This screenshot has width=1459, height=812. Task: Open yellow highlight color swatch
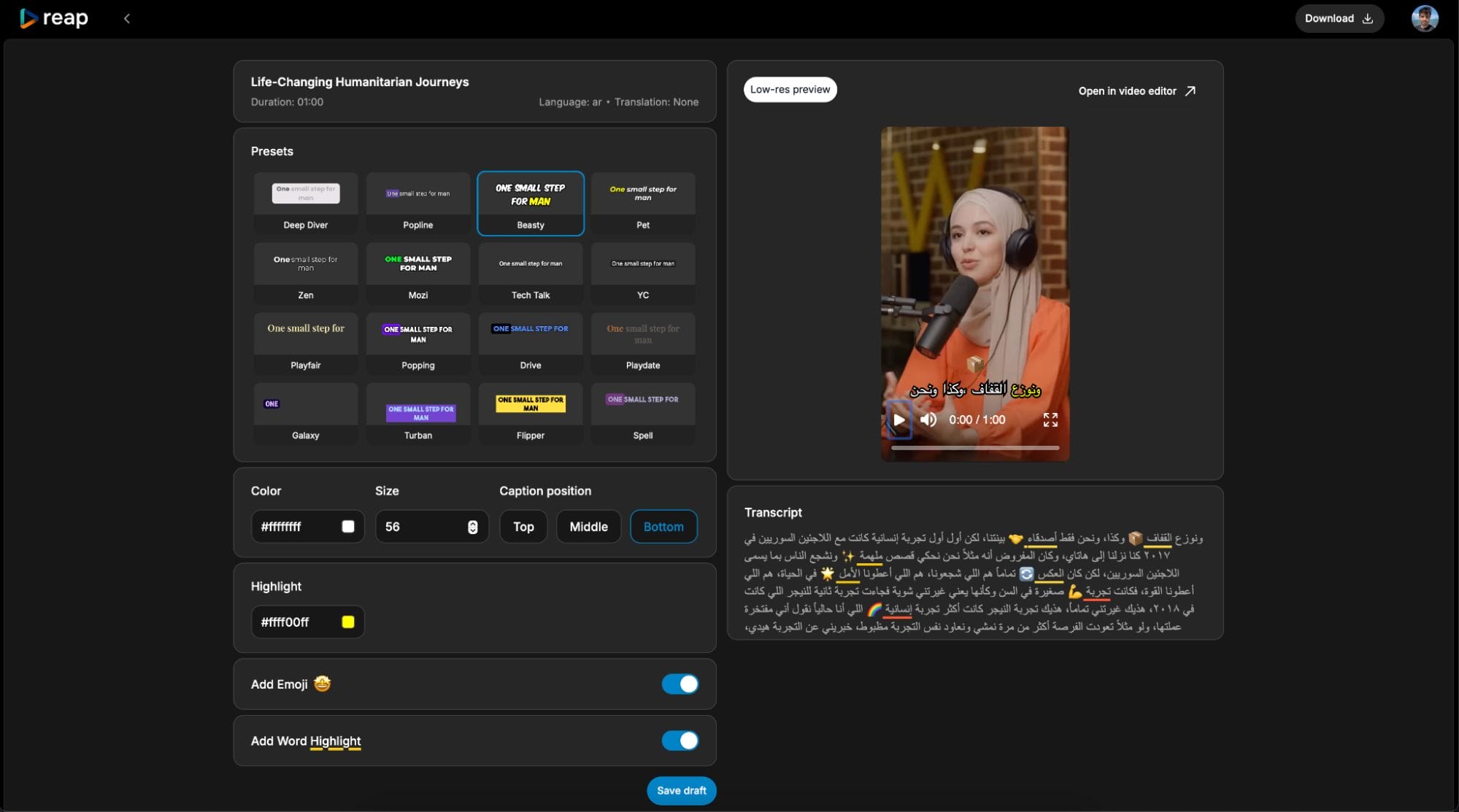(348, 622)
